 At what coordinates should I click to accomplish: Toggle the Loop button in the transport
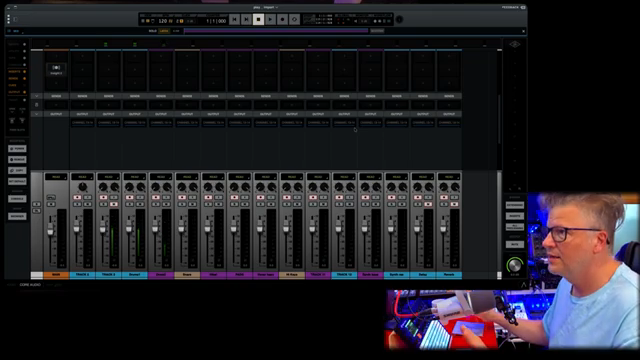point(294,19)
